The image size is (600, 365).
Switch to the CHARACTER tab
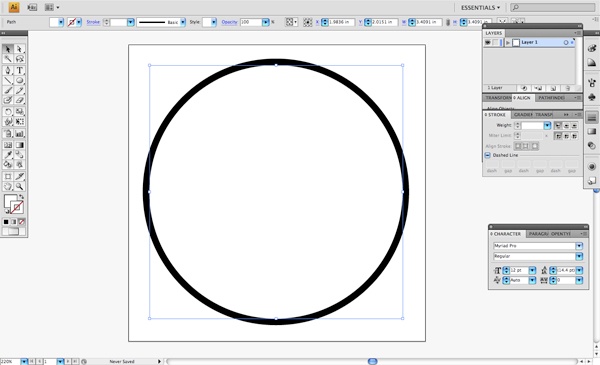506,234
